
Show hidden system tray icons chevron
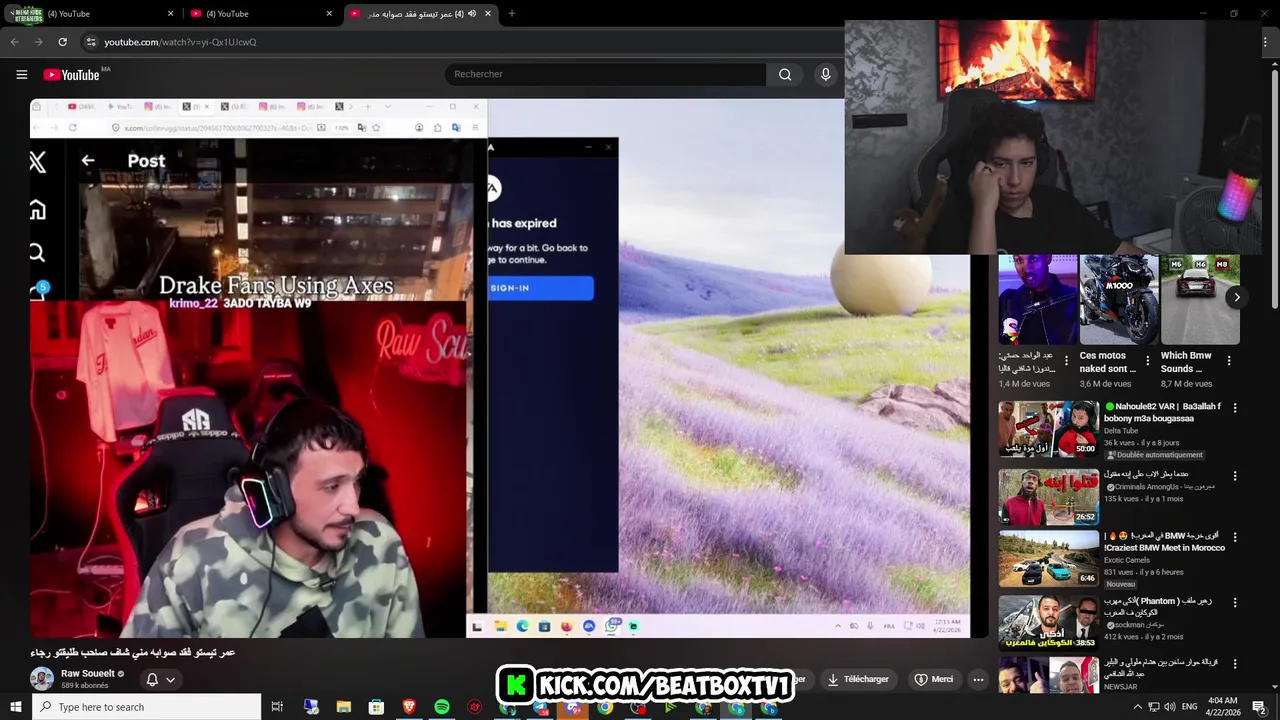pos(1137,707)
